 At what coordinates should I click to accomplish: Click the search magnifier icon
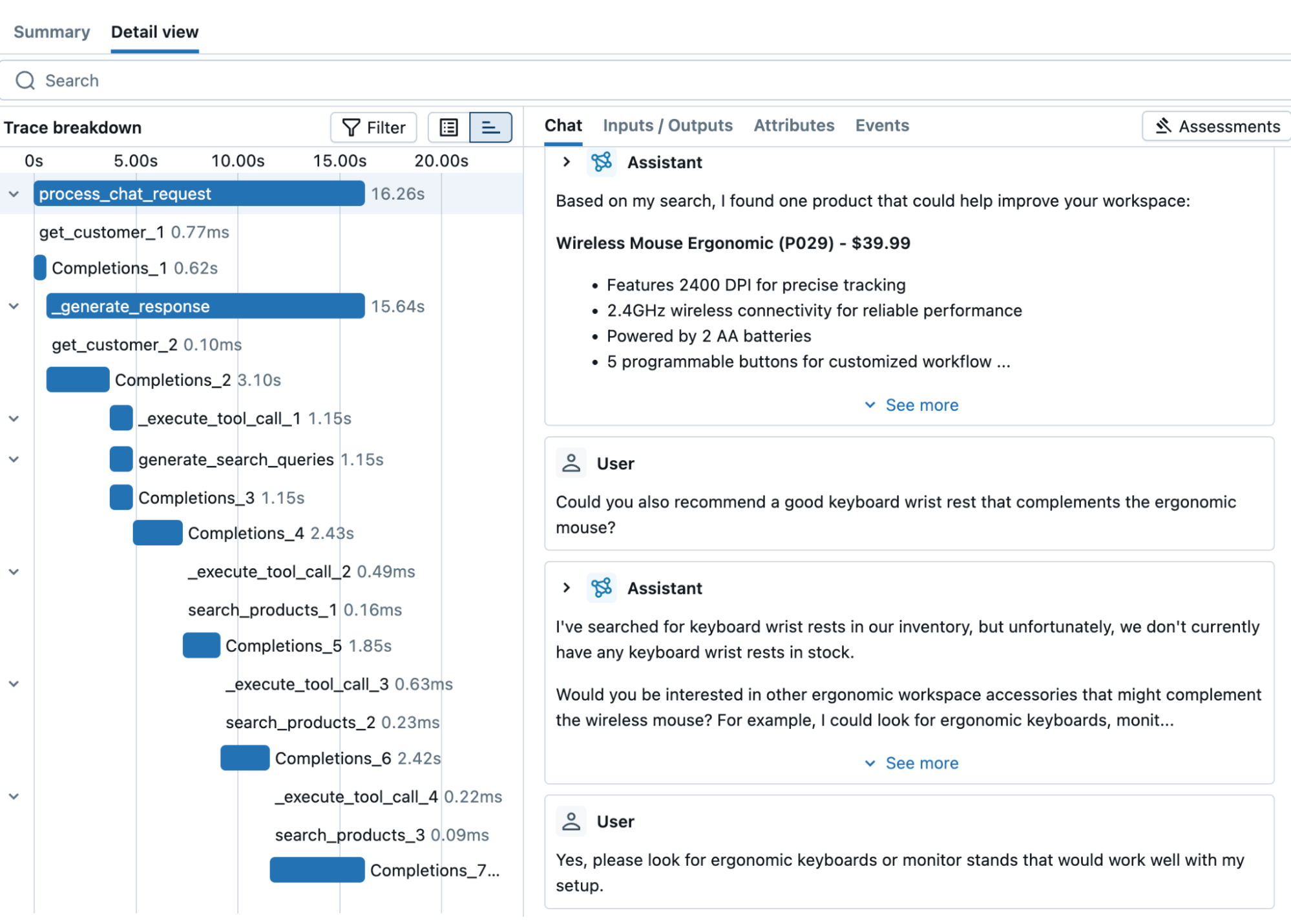25,81
